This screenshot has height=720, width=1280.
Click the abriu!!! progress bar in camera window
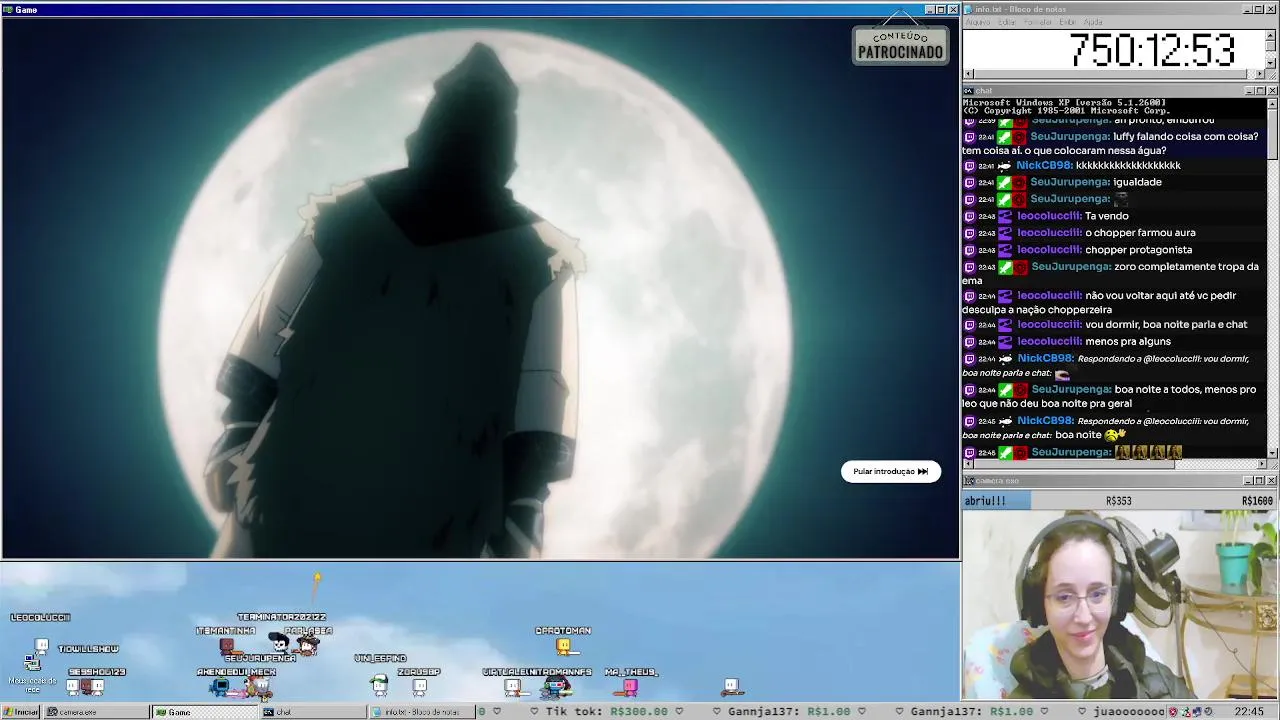(996, 500)
